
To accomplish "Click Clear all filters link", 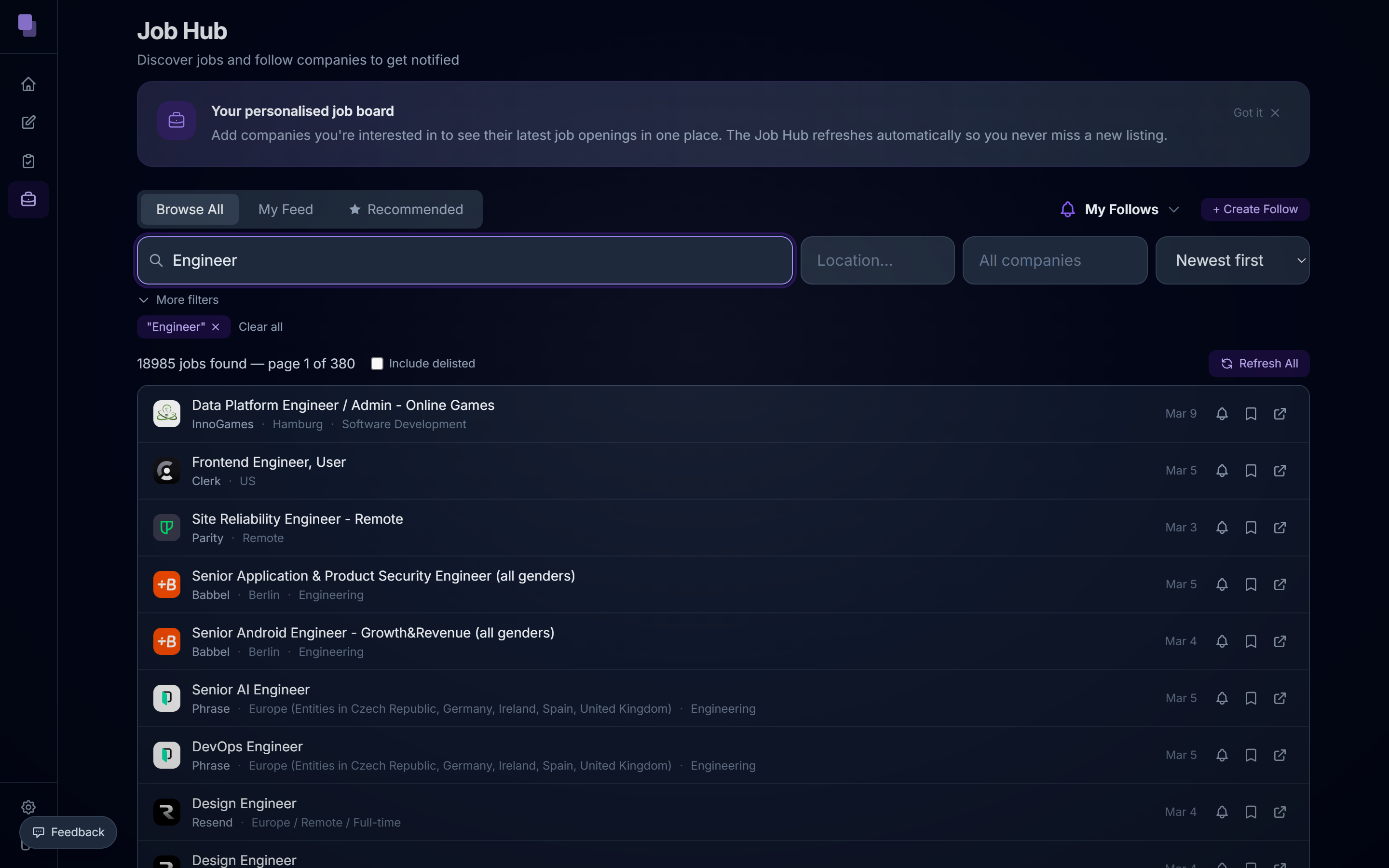I will pyautogui.click(x=260, y=326).
